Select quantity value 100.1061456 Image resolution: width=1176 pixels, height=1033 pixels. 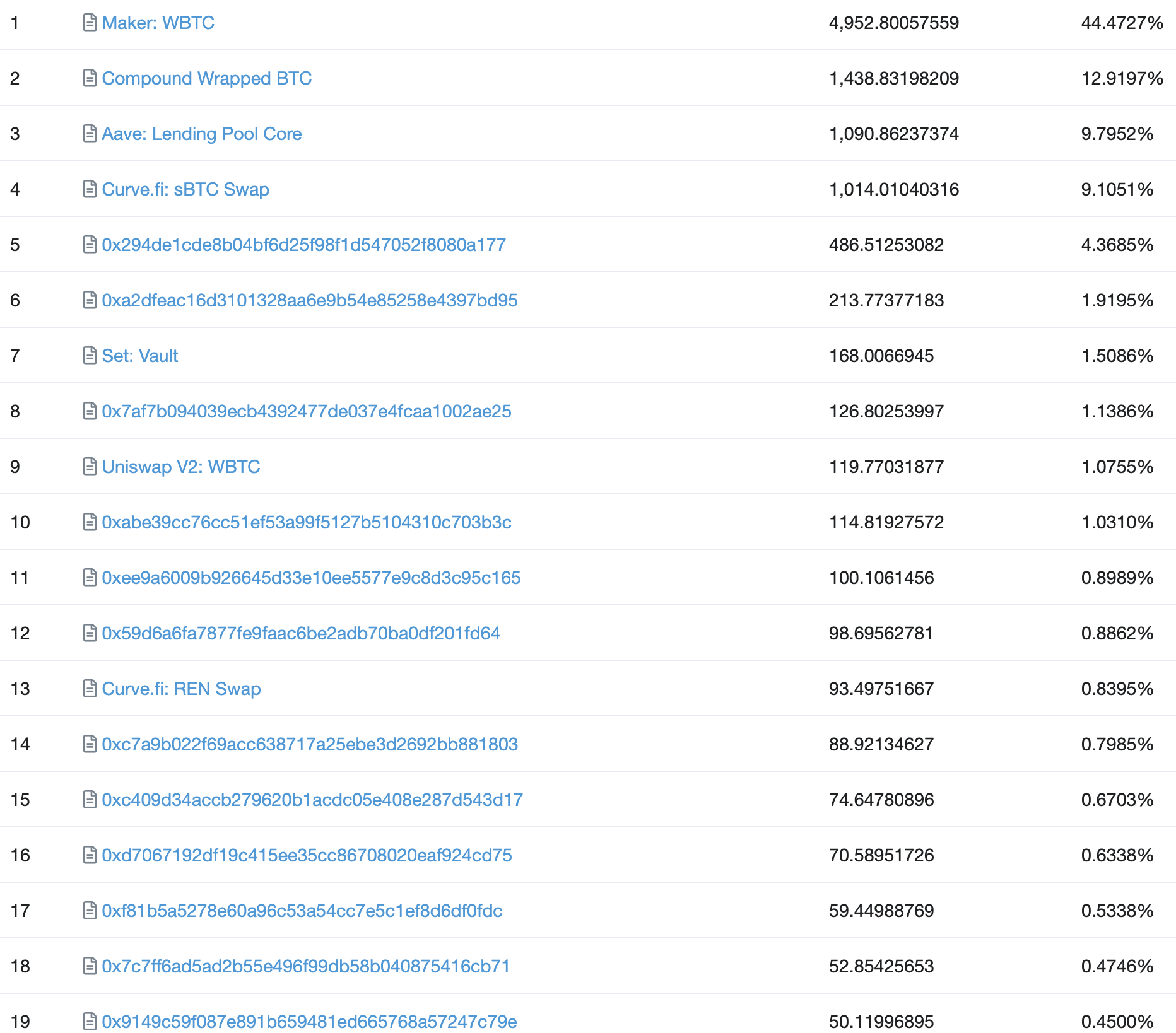881,578
